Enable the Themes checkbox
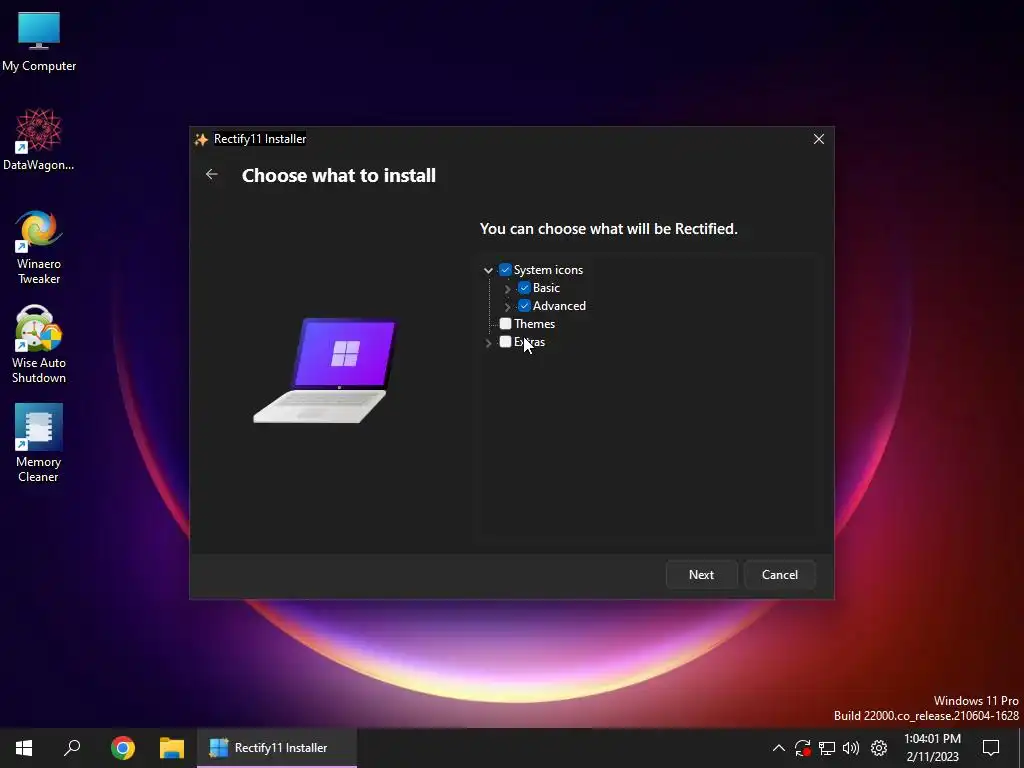The height and width of the screenshot is (768, 1024). tap(505, 324)
